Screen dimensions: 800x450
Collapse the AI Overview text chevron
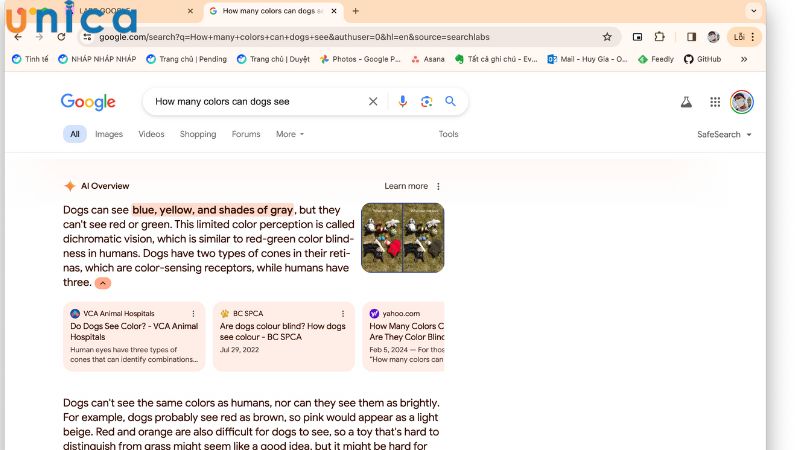[x=103, y=283]
